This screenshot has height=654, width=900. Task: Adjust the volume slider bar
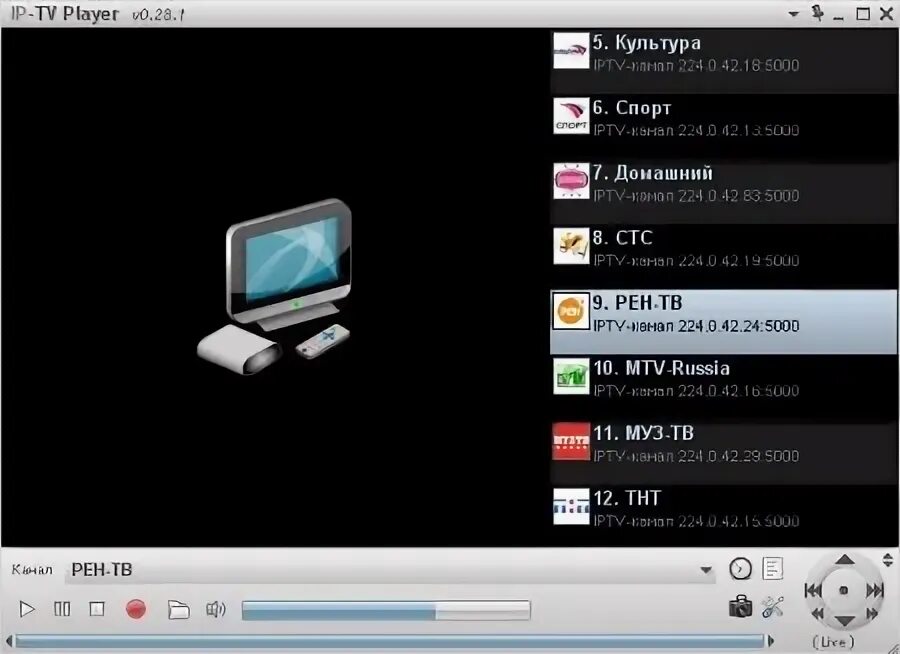pos(386,610)
